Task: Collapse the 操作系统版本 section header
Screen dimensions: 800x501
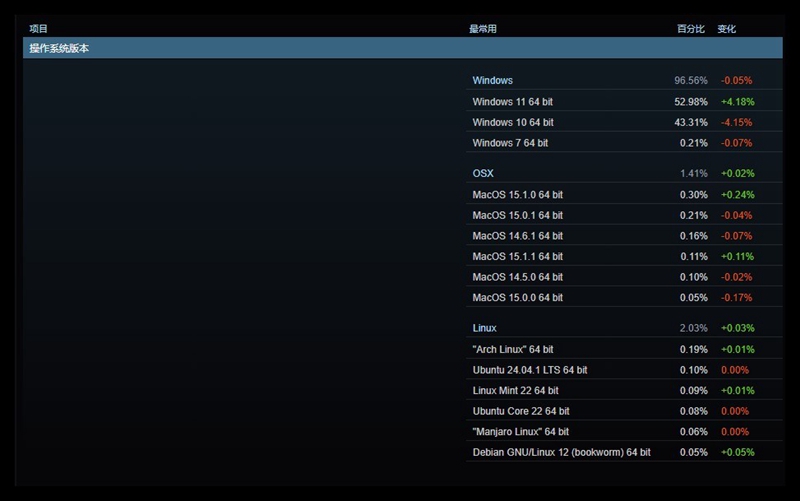Action: pos(403,48)
